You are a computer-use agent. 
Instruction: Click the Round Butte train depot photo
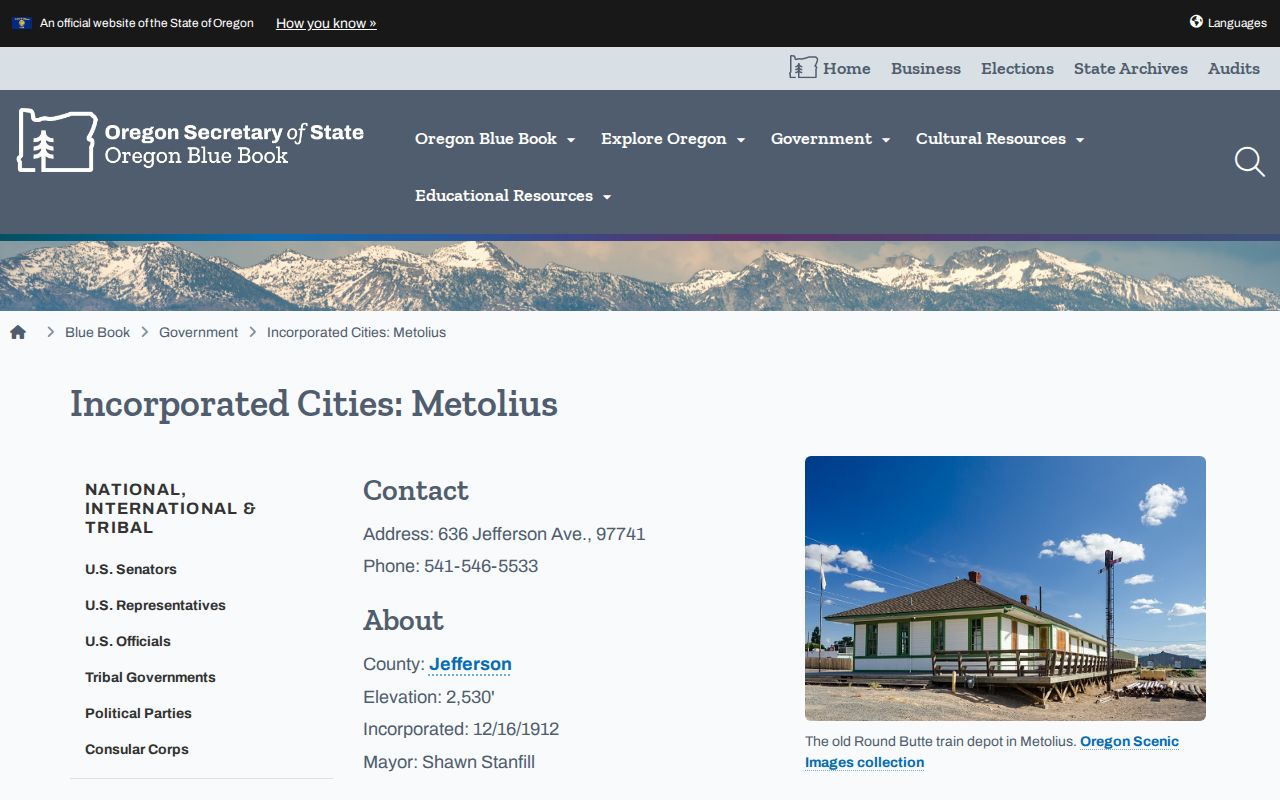1005,588
